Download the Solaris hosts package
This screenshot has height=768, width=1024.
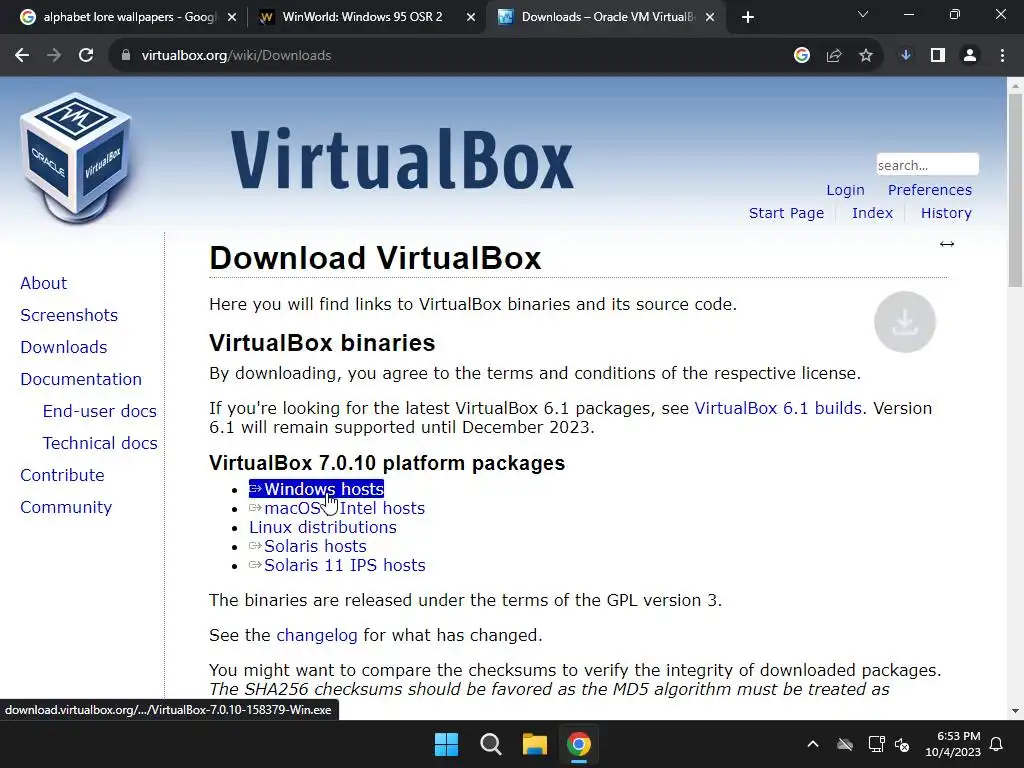click(308, 546)
